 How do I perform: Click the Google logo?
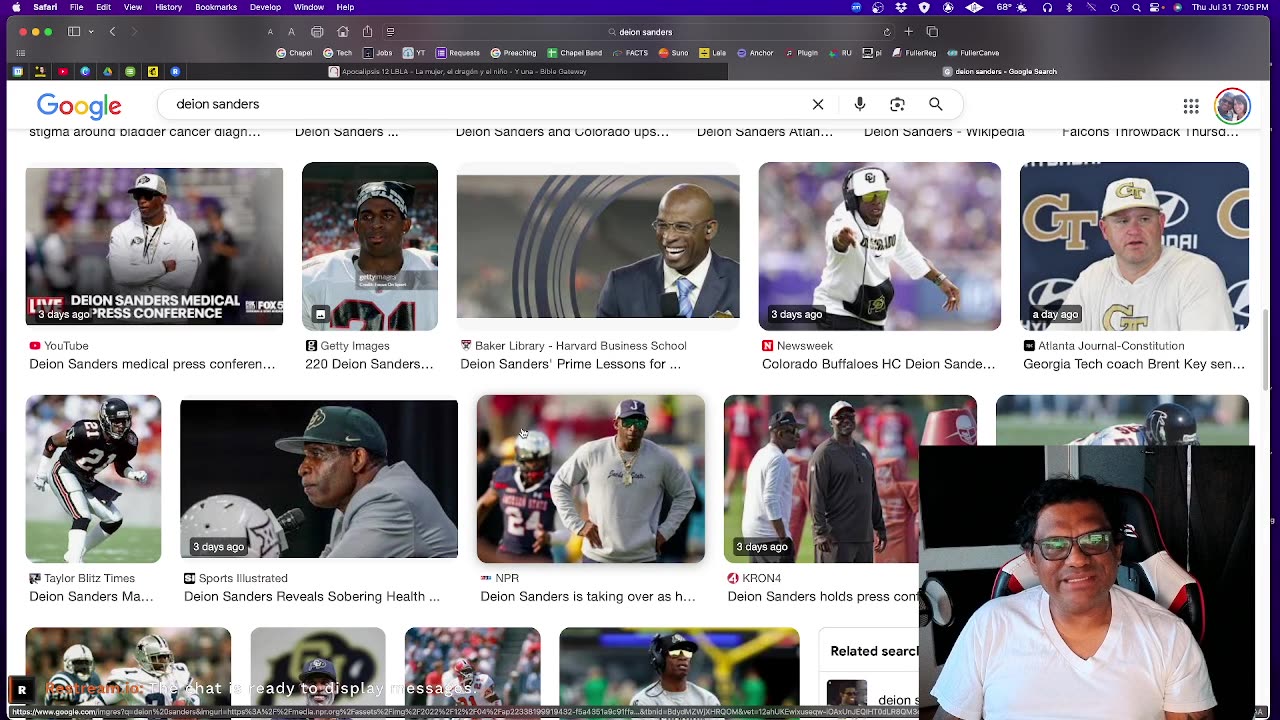79,105
